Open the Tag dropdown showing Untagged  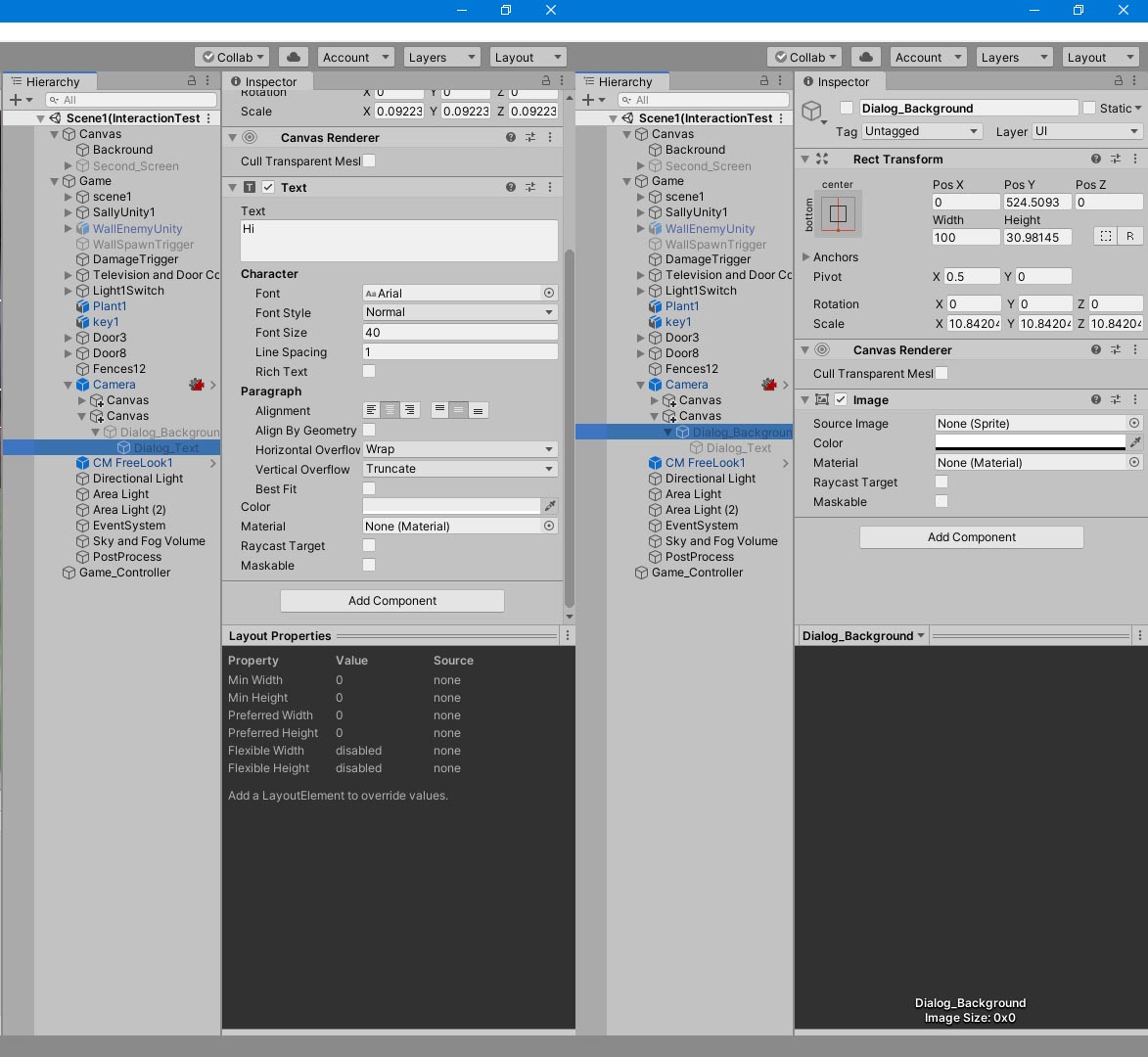click(x=921, y=131)
